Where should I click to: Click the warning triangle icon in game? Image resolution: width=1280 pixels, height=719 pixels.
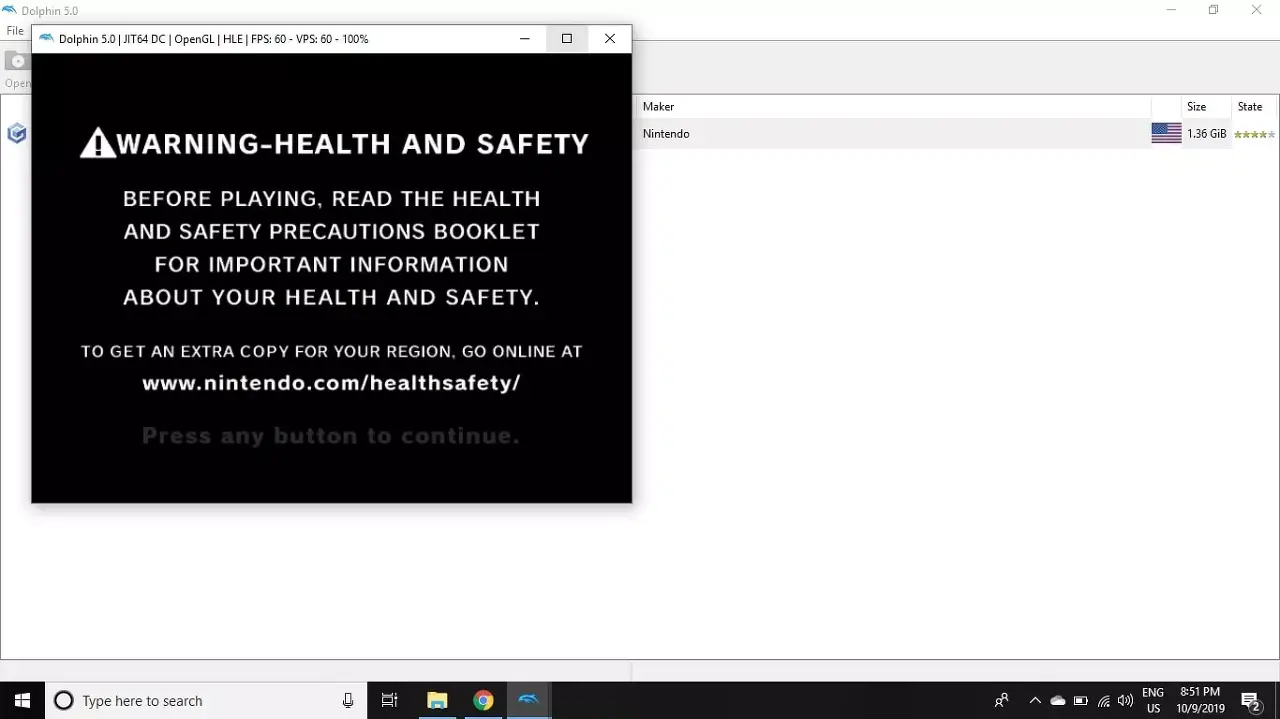click(x=98, y=143)
